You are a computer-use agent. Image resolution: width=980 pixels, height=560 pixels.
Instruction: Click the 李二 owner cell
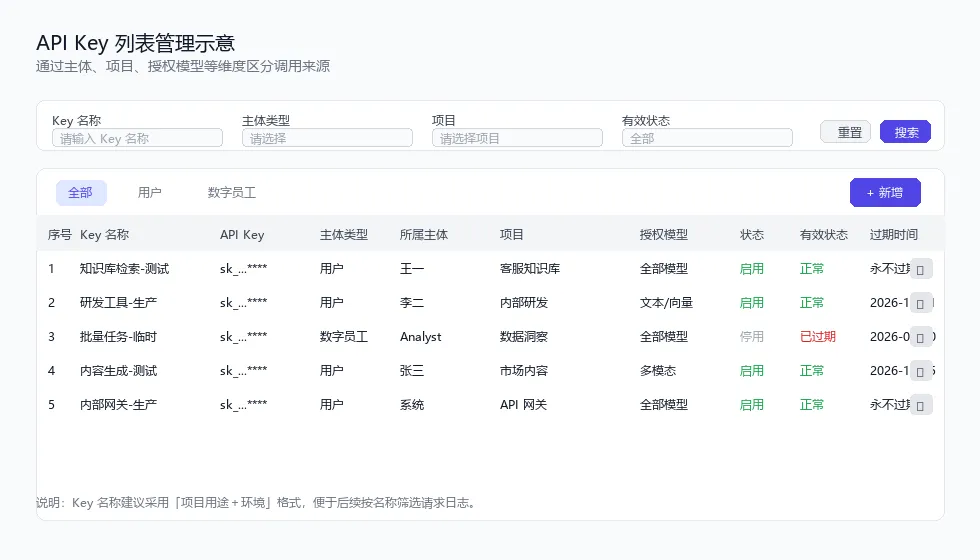pos(412,303)
